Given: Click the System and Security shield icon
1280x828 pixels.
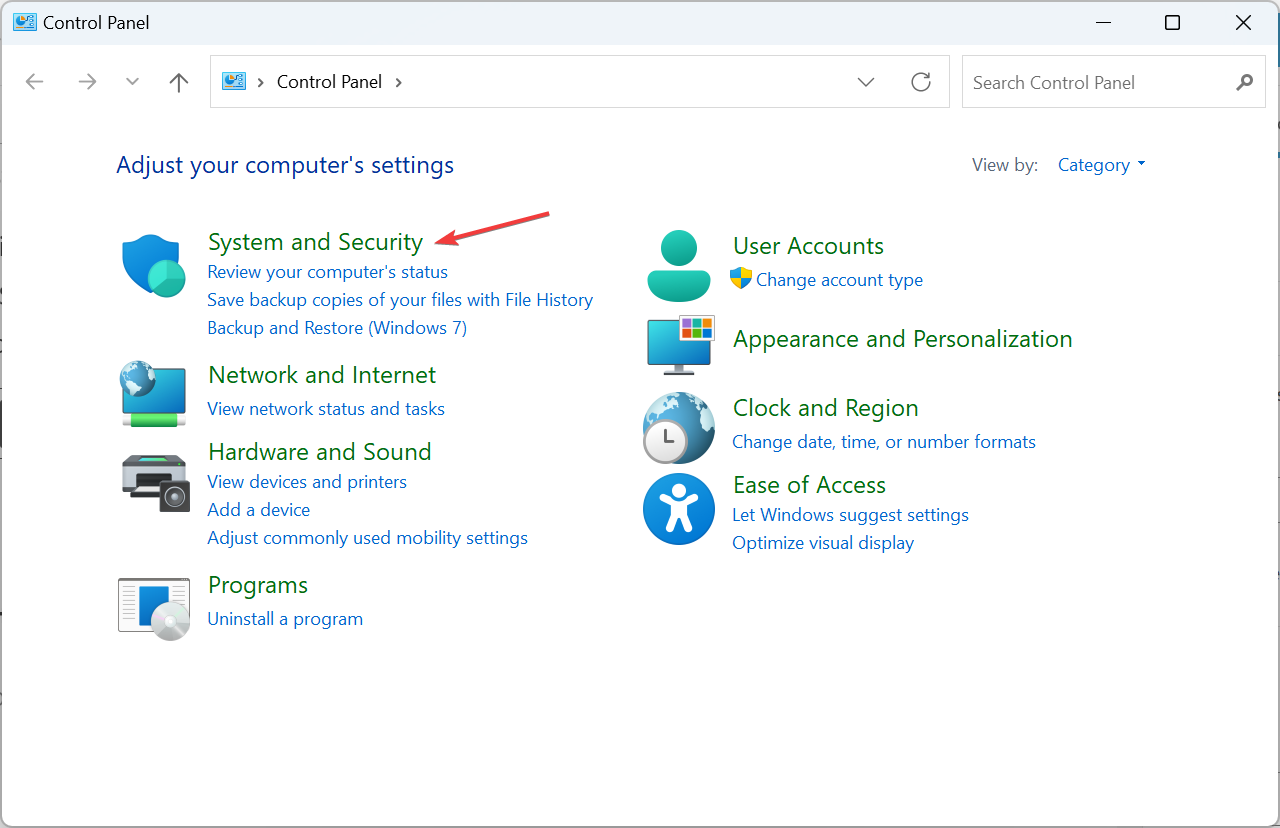Looking at the screenshot, I should (x=153, y=266).
